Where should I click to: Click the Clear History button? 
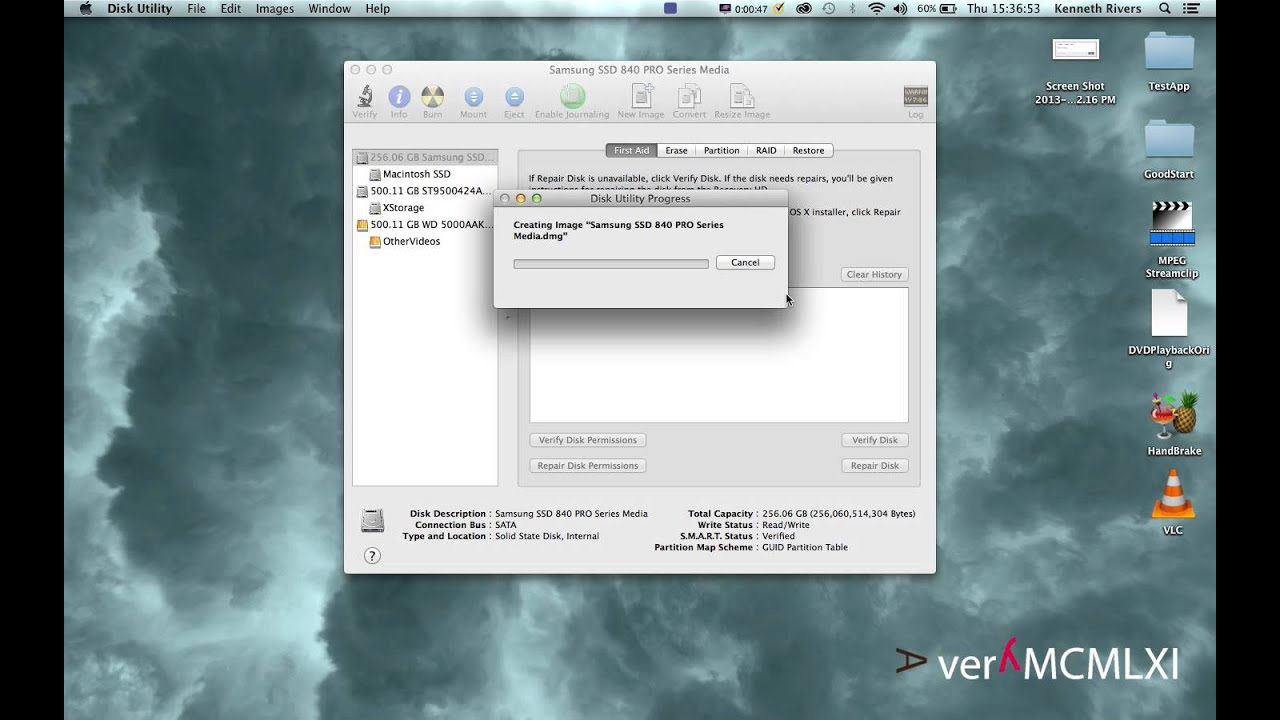874,274
